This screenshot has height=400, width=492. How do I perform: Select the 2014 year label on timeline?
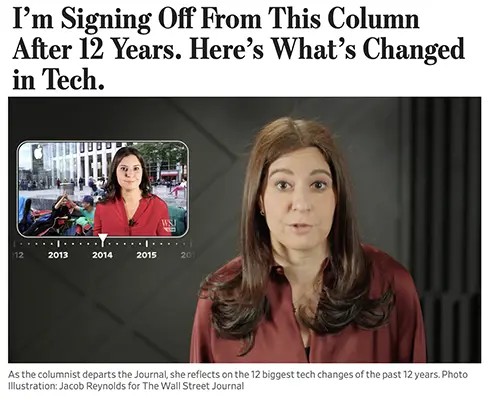(102, 255)
